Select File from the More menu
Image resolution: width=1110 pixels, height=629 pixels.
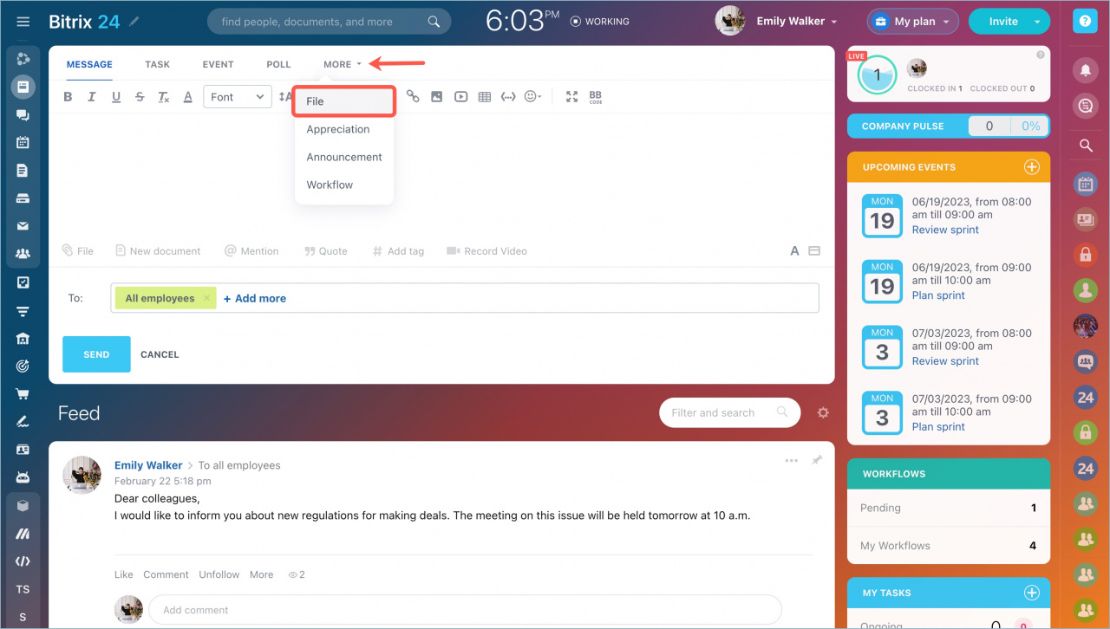343,101
